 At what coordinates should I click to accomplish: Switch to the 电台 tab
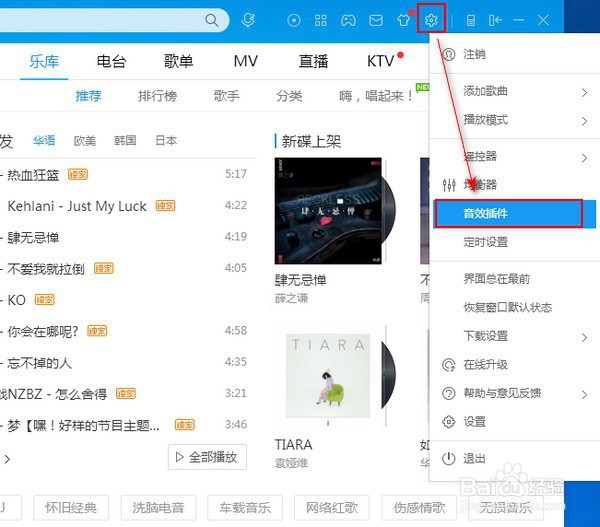111,61
